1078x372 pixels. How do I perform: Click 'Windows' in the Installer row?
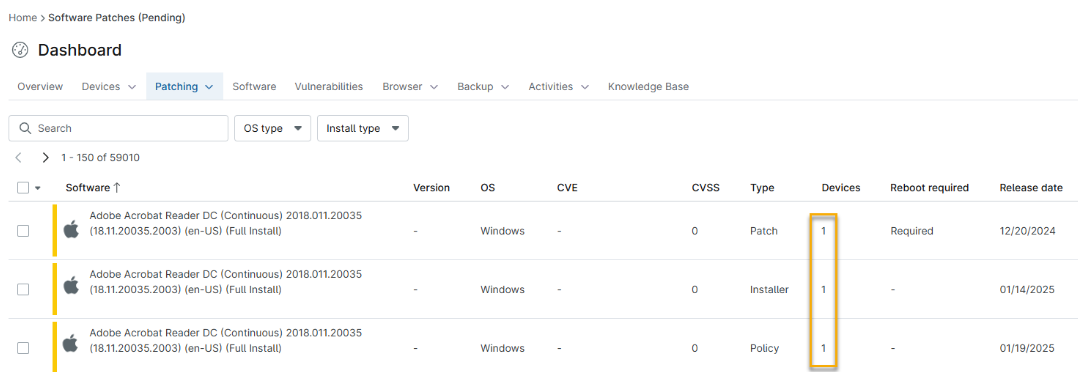503,289
